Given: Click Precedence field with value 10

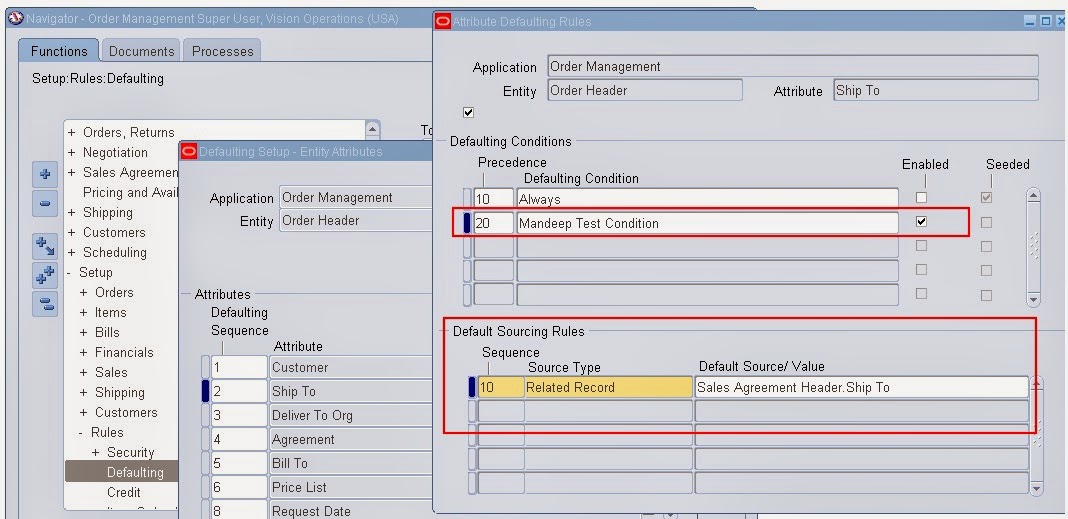Looking at the screenshot, I should (493, 199).
